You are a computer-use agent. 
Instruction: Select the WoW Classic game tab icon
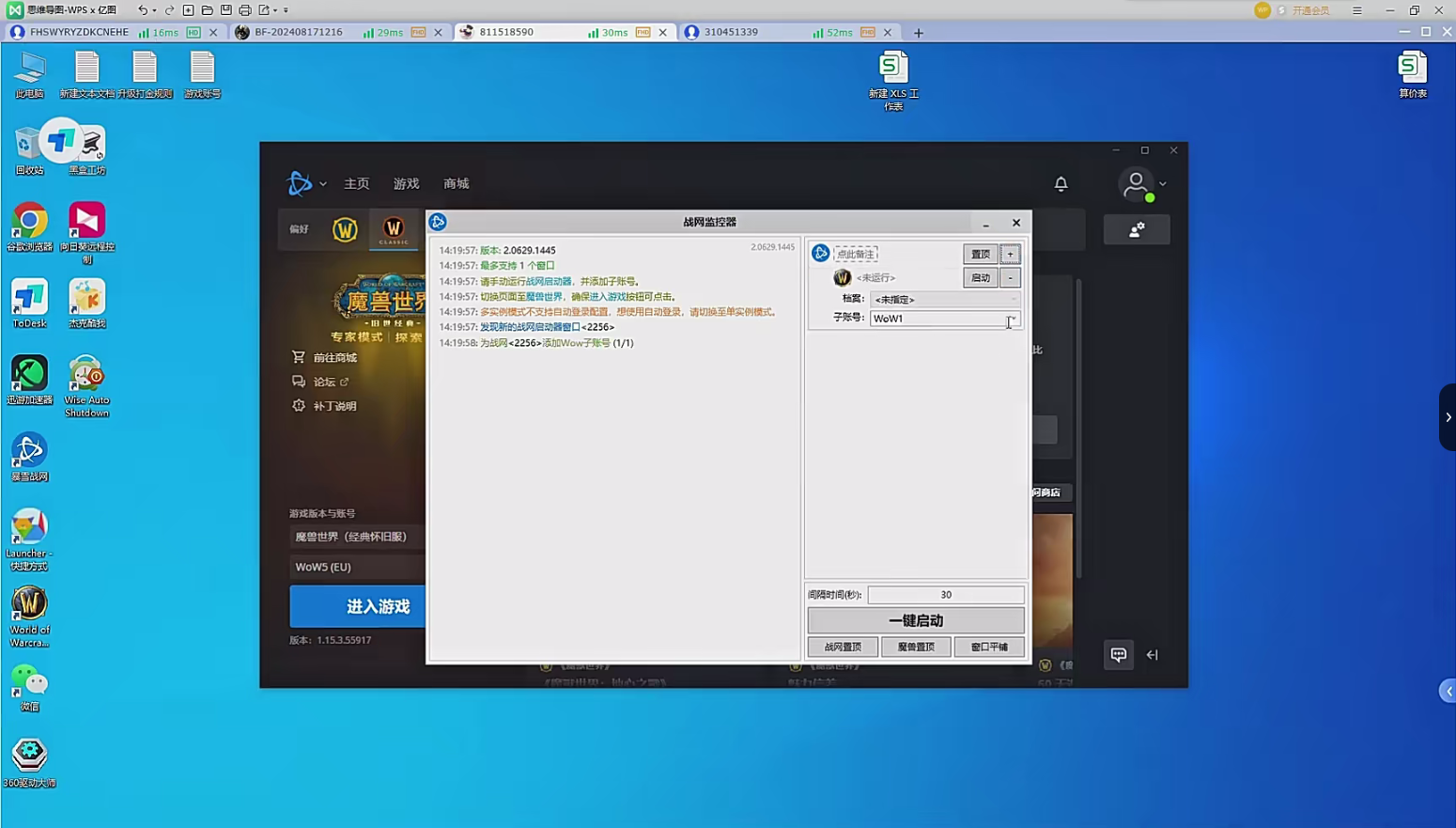394,229
